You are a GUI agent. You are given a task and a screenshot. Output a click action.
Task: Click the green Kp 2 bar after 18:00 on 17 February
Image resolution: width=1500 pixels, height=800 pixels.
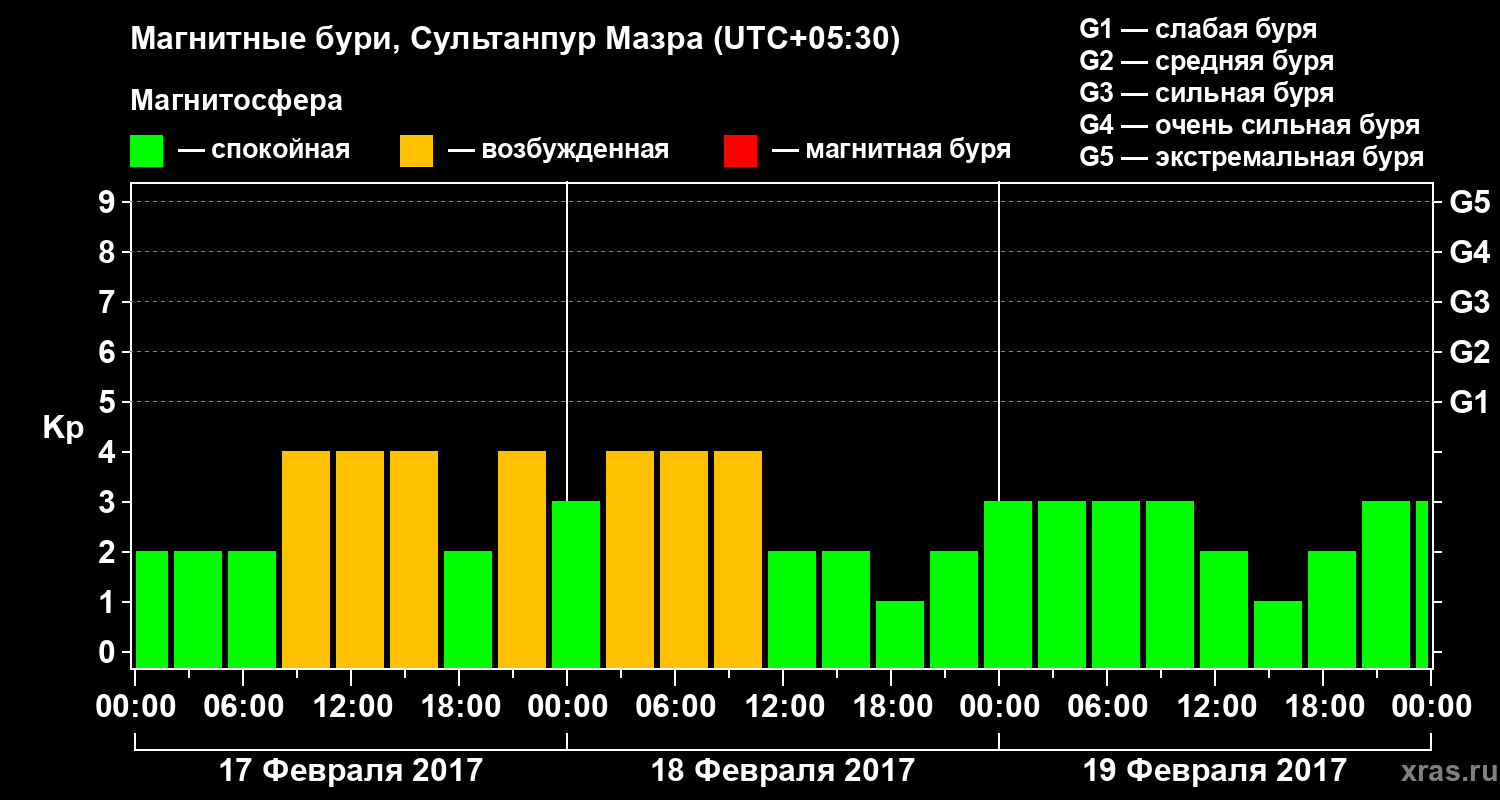pos(468,609)
